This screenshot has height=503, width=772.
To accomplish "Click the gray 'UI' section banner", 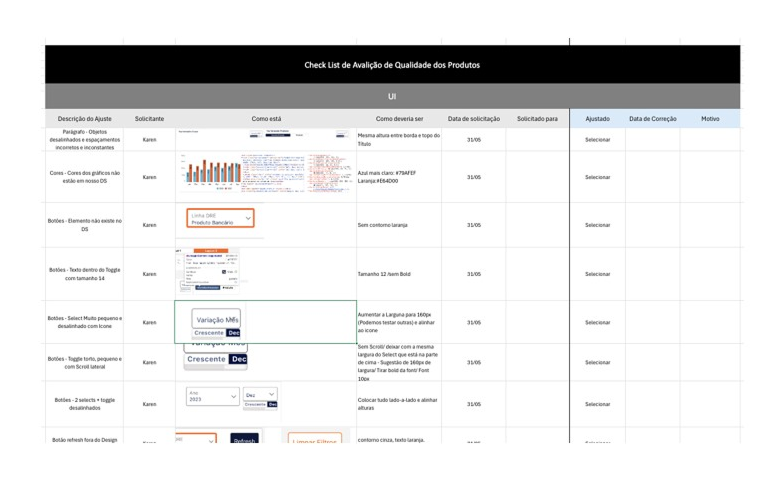I will click(x=392, y=96).
